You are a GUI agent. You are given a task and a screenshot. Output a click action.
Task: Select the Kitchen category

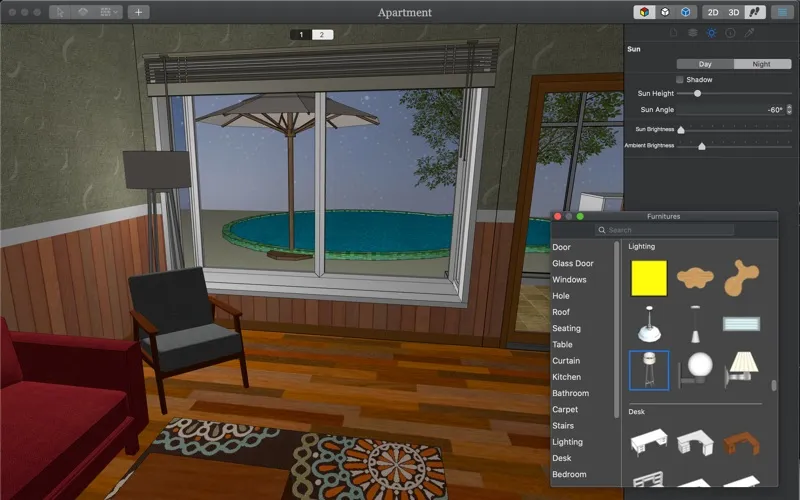pos(566,377)
